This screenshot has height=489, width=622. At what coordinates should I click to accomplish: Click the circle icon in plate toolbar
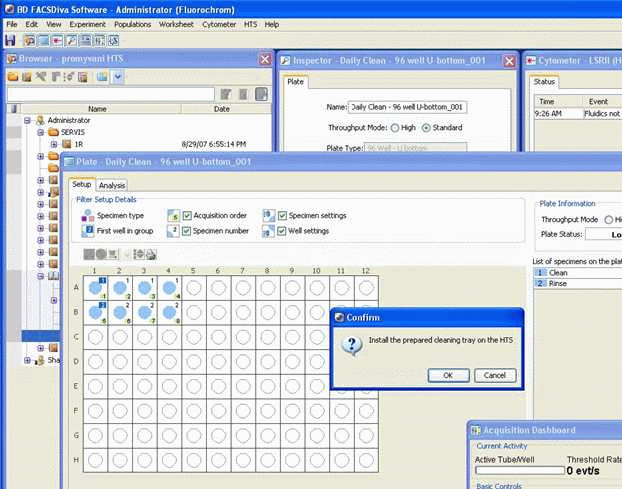[x=101, y=254]
